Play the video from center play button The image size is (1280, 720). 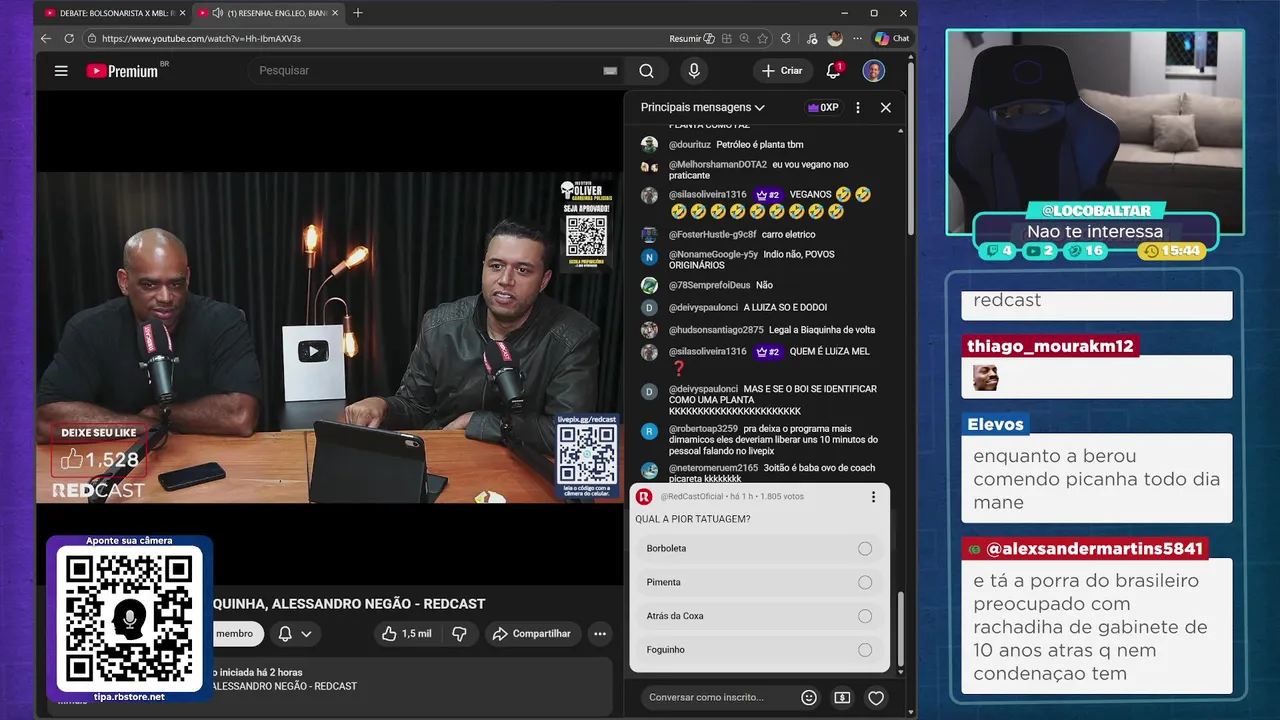[x=313, y=351]
